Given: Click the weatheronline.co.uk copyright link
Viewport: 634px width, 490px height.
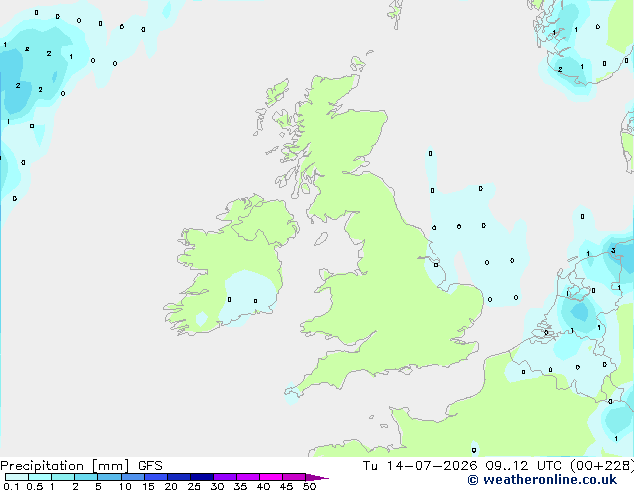Looking at the screenshot, I should pyautogui.click(x=542, y=480).
